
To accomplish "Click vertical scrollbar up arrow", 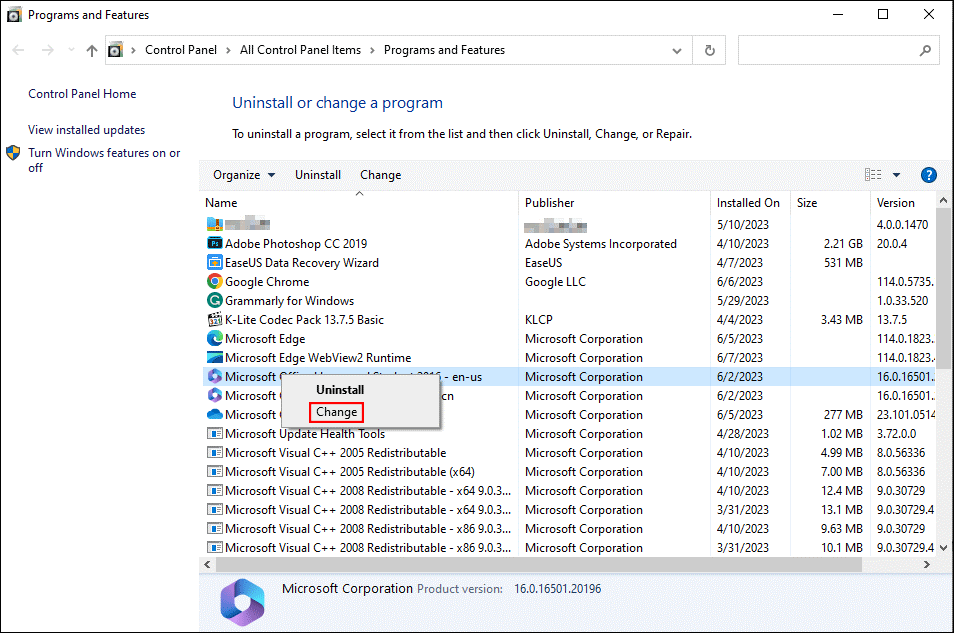I will coord(943,200).
